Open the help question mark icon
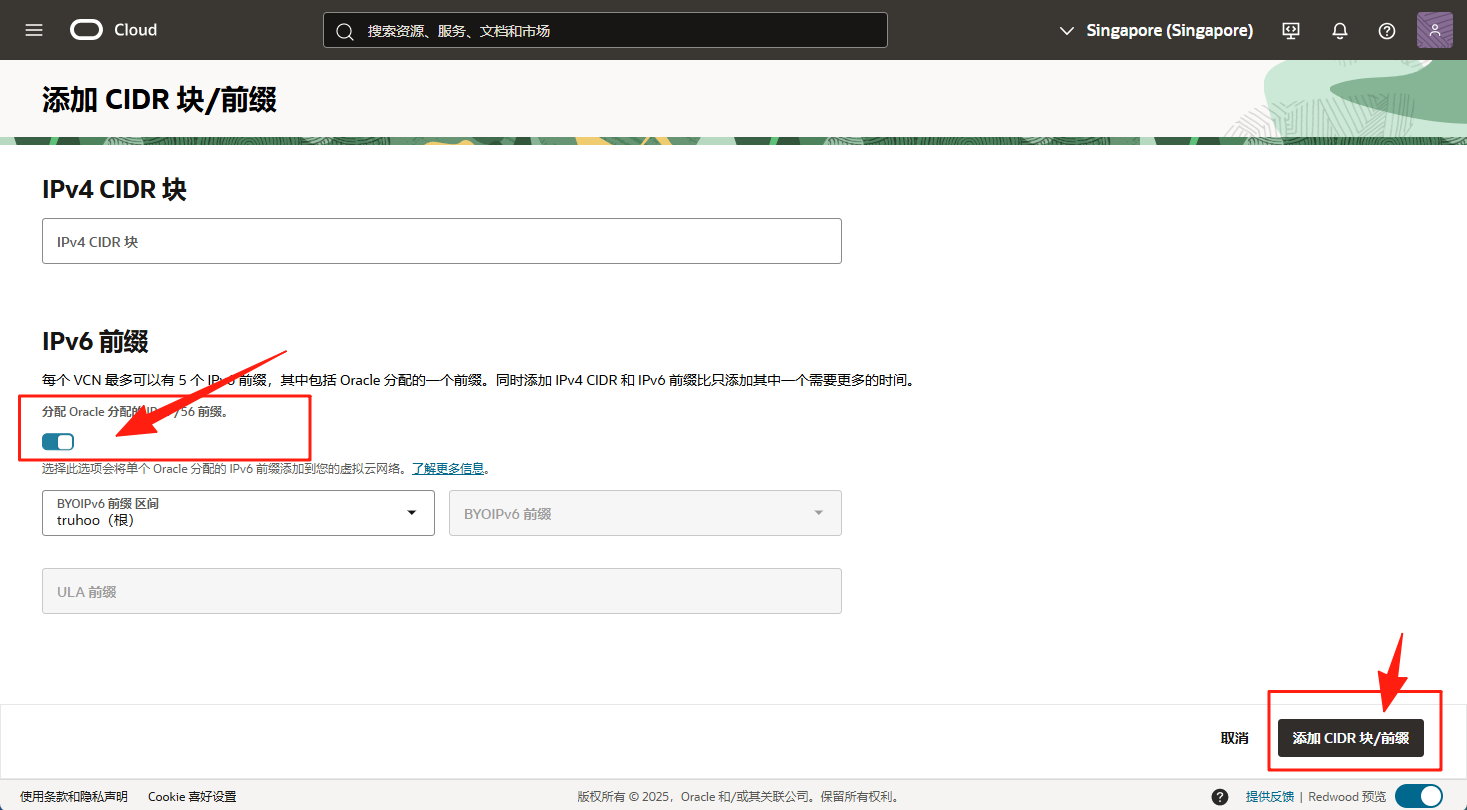1467x810 pixels. [x=1387, y=30]
